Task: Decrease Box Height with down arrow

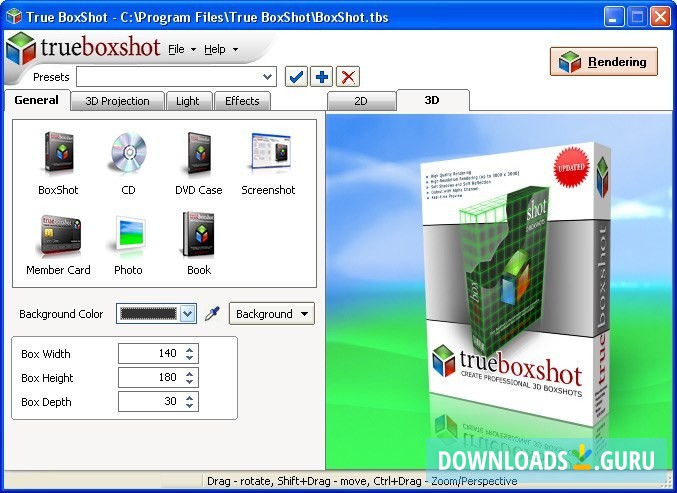Action: point(190,382)
